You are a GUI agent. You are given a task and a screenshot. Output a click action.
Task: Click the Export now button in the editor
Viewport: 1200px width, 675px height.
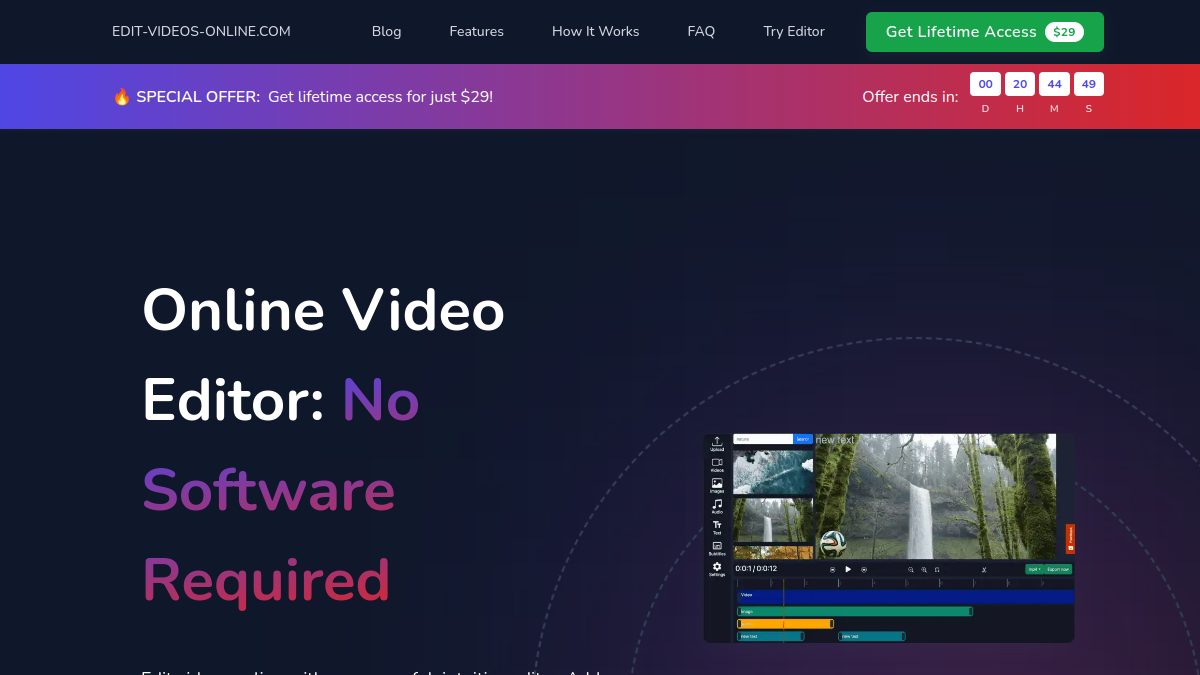pyautogui.click(x=1058, y=569)
